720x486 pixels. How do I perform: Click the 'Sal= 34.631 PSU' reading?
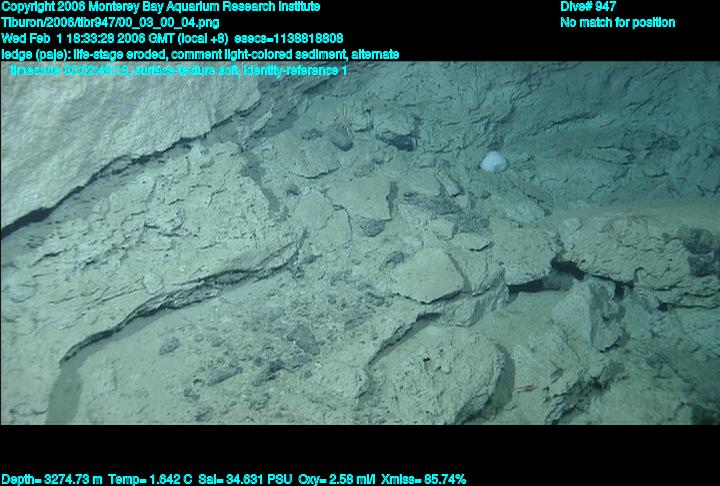(245, 479)
